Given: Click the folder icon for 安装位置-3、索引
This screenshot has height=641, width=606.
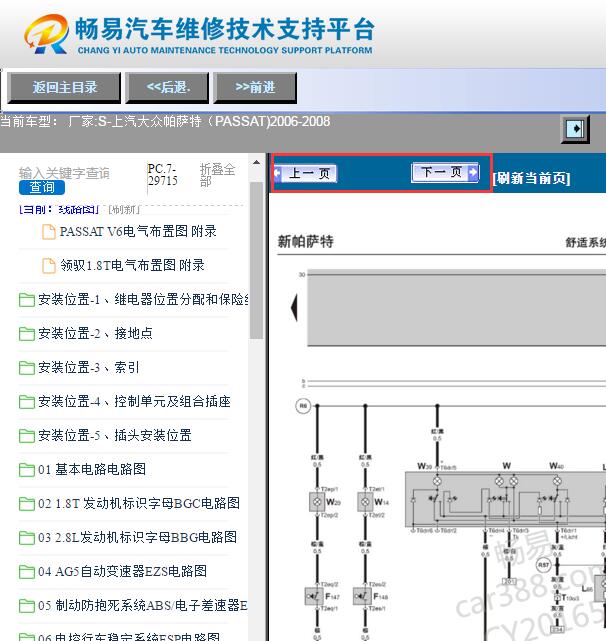Looking at the screenshot, I should click(27, 368).
